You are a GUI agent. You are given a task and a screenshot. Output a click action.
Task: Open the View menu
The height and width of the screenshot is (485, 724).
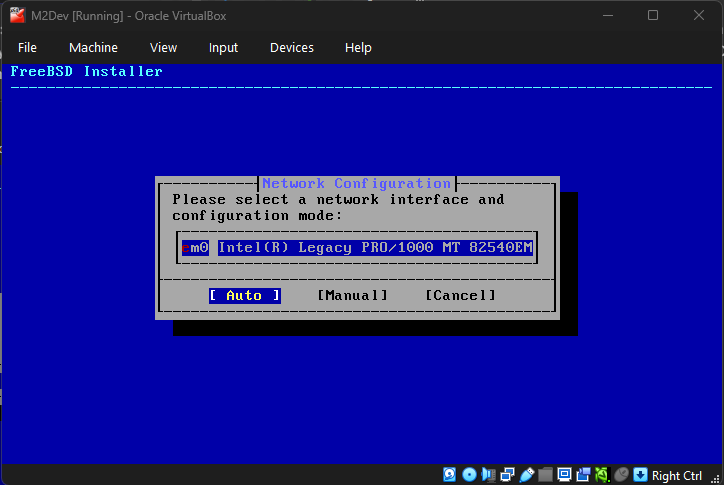tap(163, 47)
